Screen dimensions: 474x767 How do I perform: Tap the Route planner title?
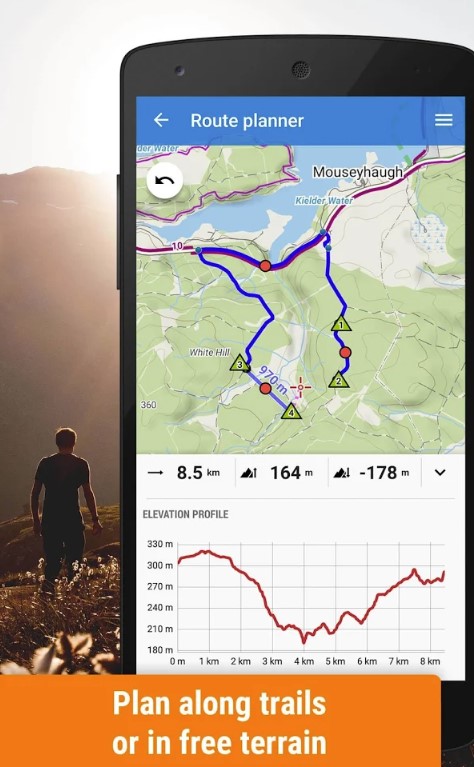click(x=247, y=121)
